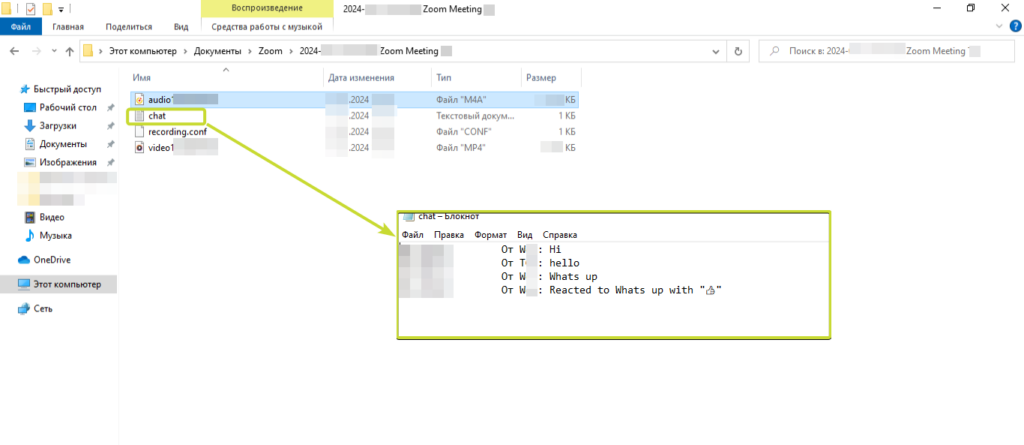The image size is (1024, 445).
Task: Click the Properties quick access toolbar icon
Action: tap(30, 8)
